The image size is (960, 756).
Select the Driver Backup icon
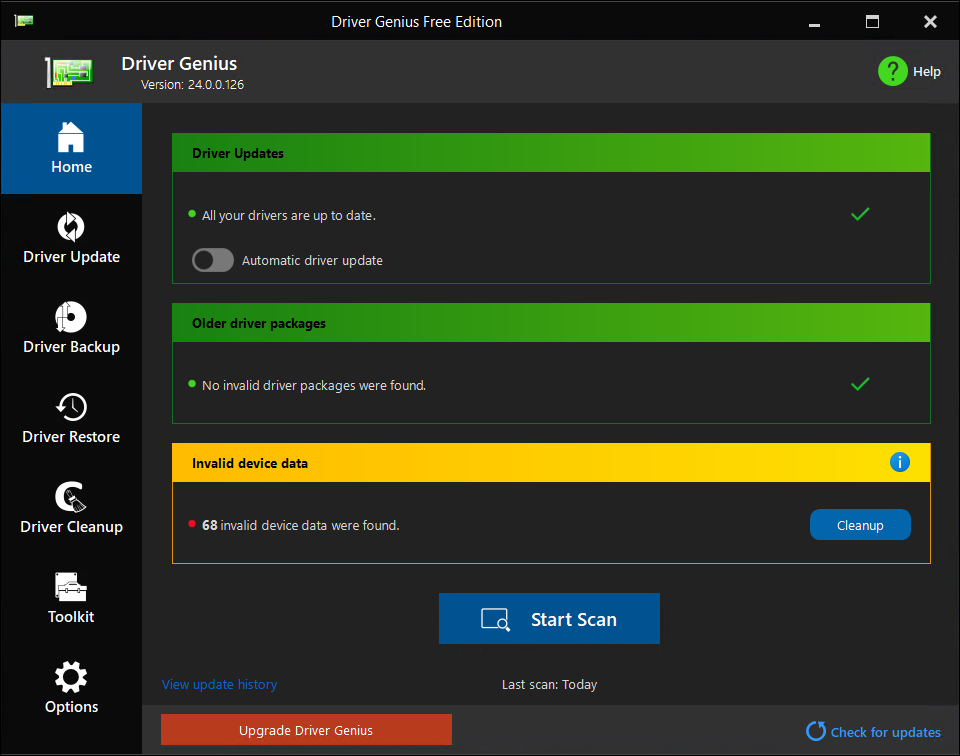click(x=71, y=330)
